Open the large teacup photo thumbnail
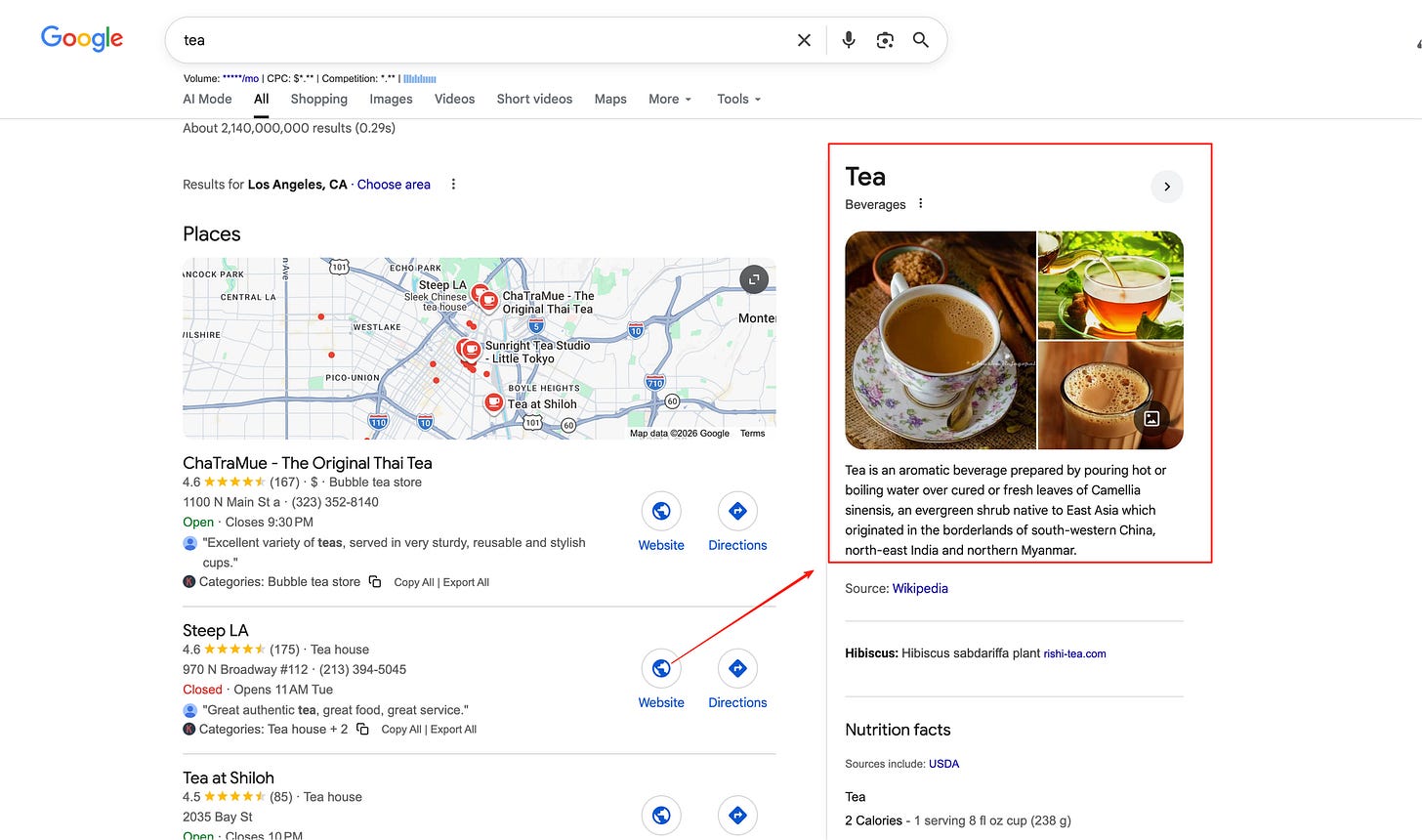Viewport: 1422px width, 840px height. (x=941, y=340)
